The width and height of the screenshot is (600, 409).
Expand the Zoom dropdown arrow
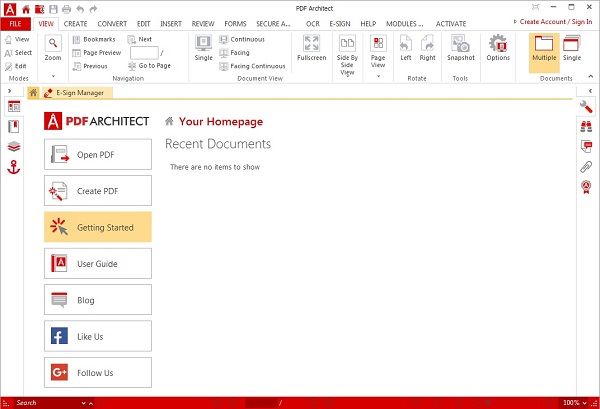click(x=53, y=76)
